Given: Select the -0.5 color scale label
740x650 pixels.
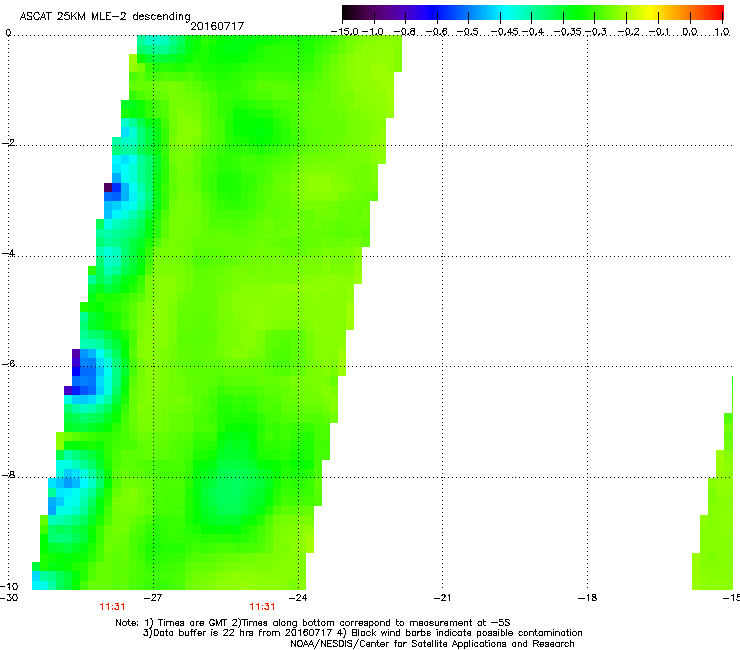Looking at the screenshot, I should [468, 32].
